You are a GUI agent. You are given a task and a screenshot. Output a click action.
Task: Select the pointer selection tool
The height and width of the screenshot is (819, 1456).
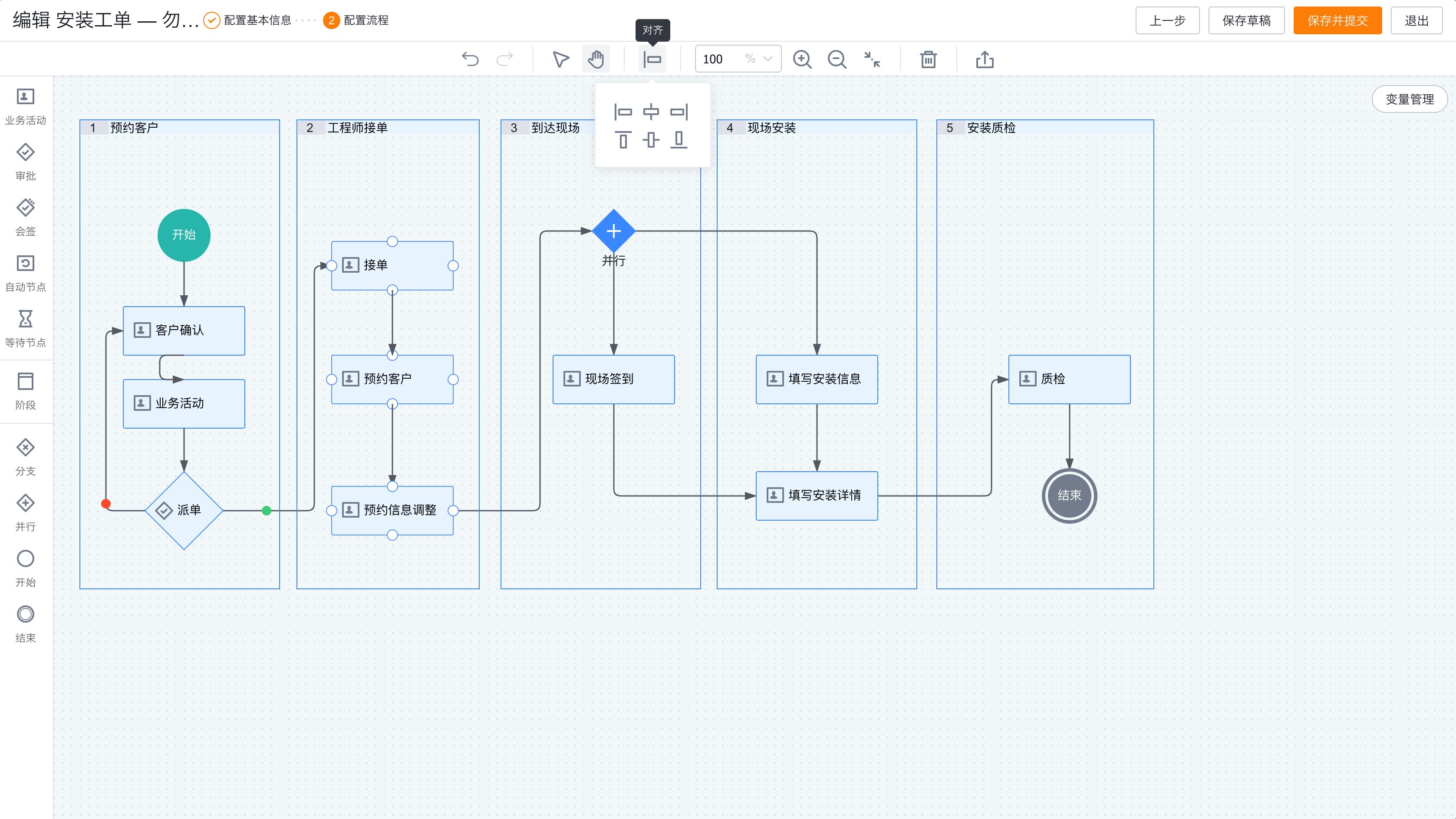click(560, 59)
